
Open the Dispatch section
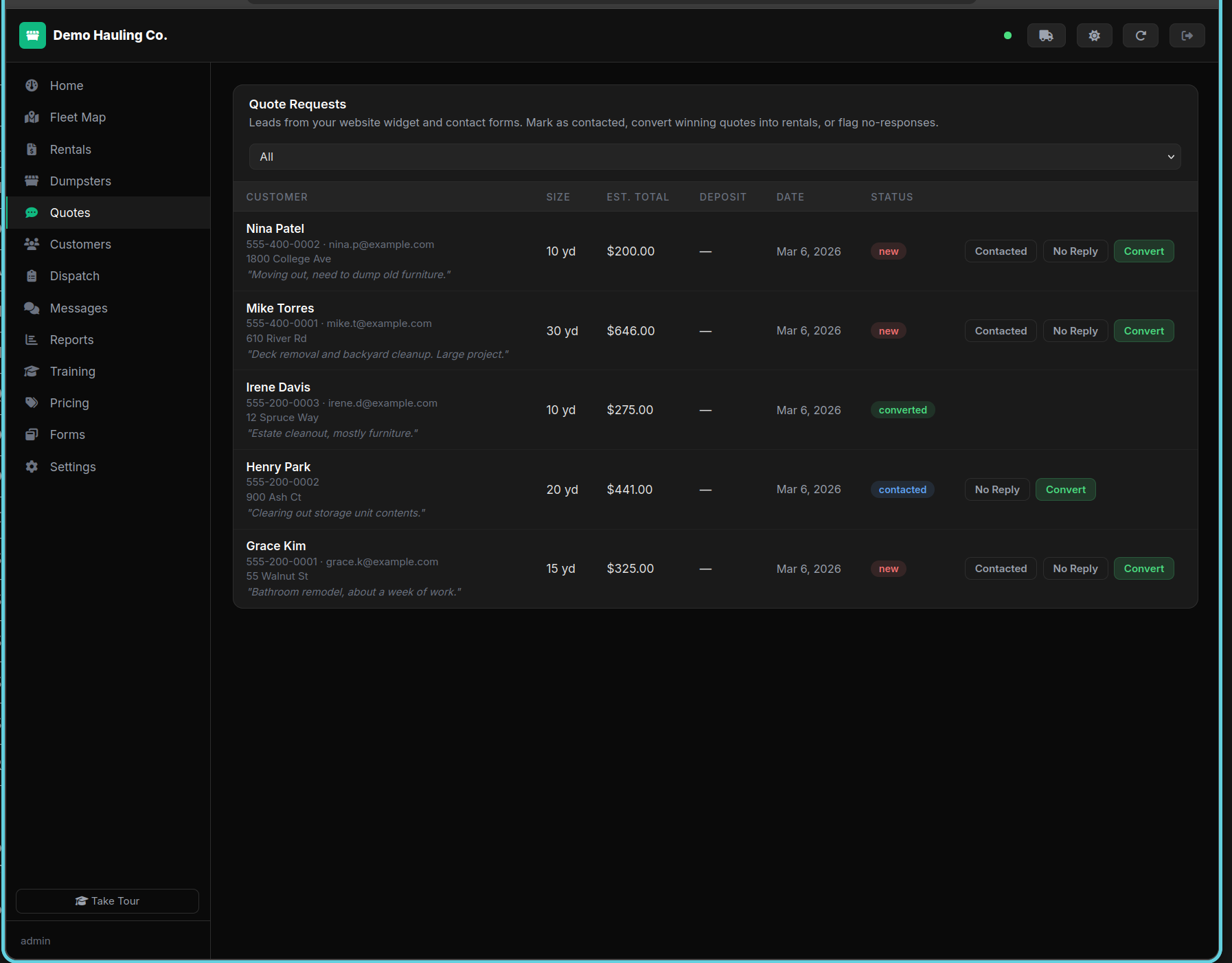[74, 276]
